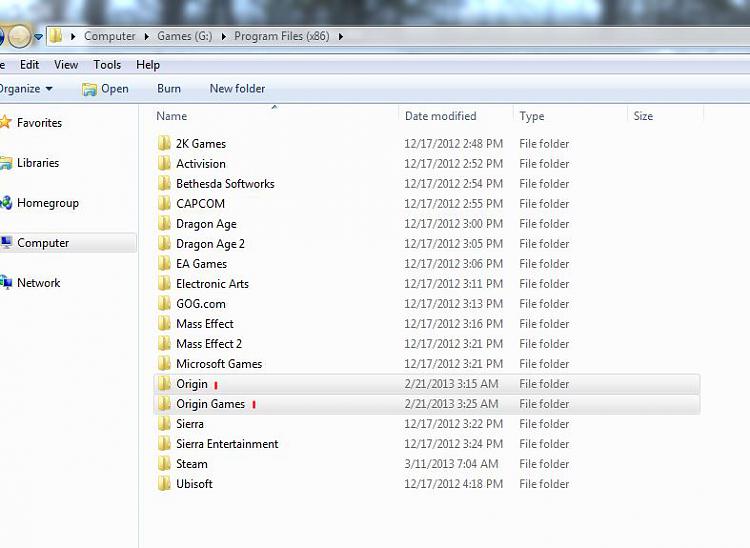
Task: Sort by the Date modified column header
Action: tap(441, 116)
